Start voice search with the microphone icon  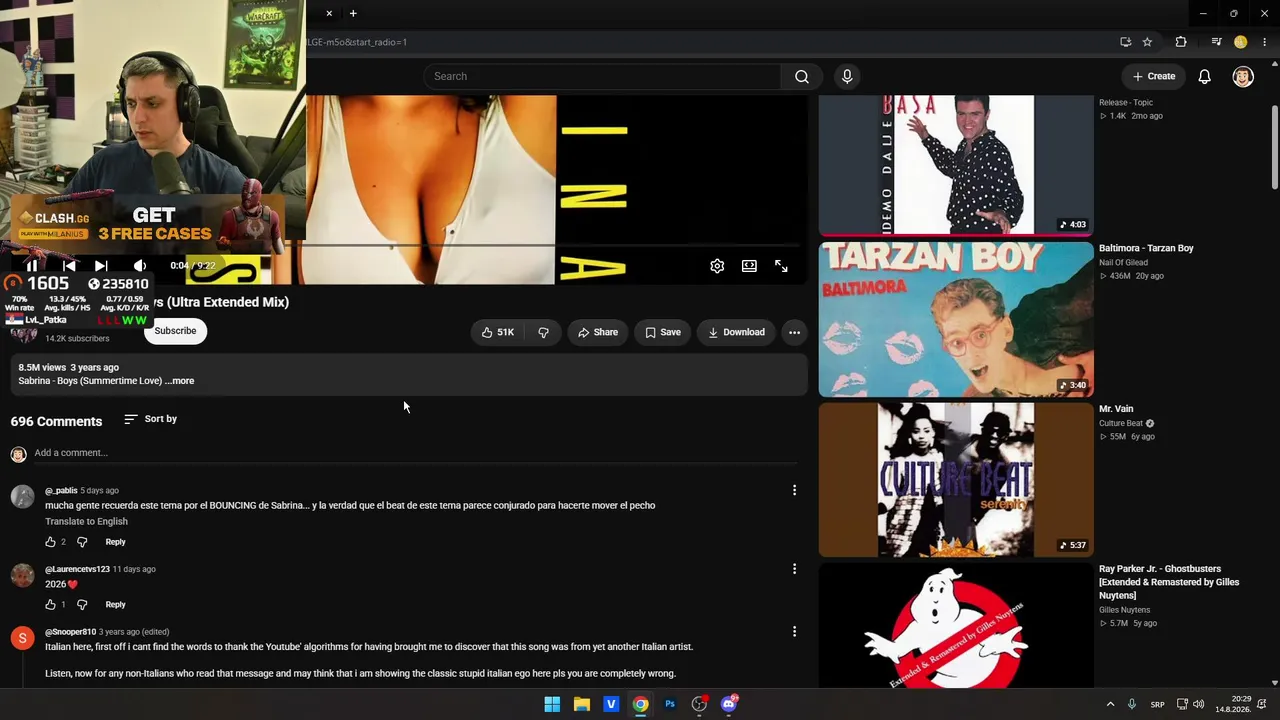point(847,76)
